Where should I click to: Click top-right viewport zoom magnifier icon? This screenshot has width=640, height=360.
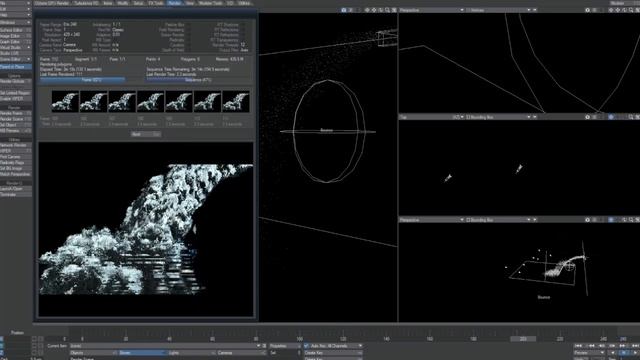pos(631,10)
